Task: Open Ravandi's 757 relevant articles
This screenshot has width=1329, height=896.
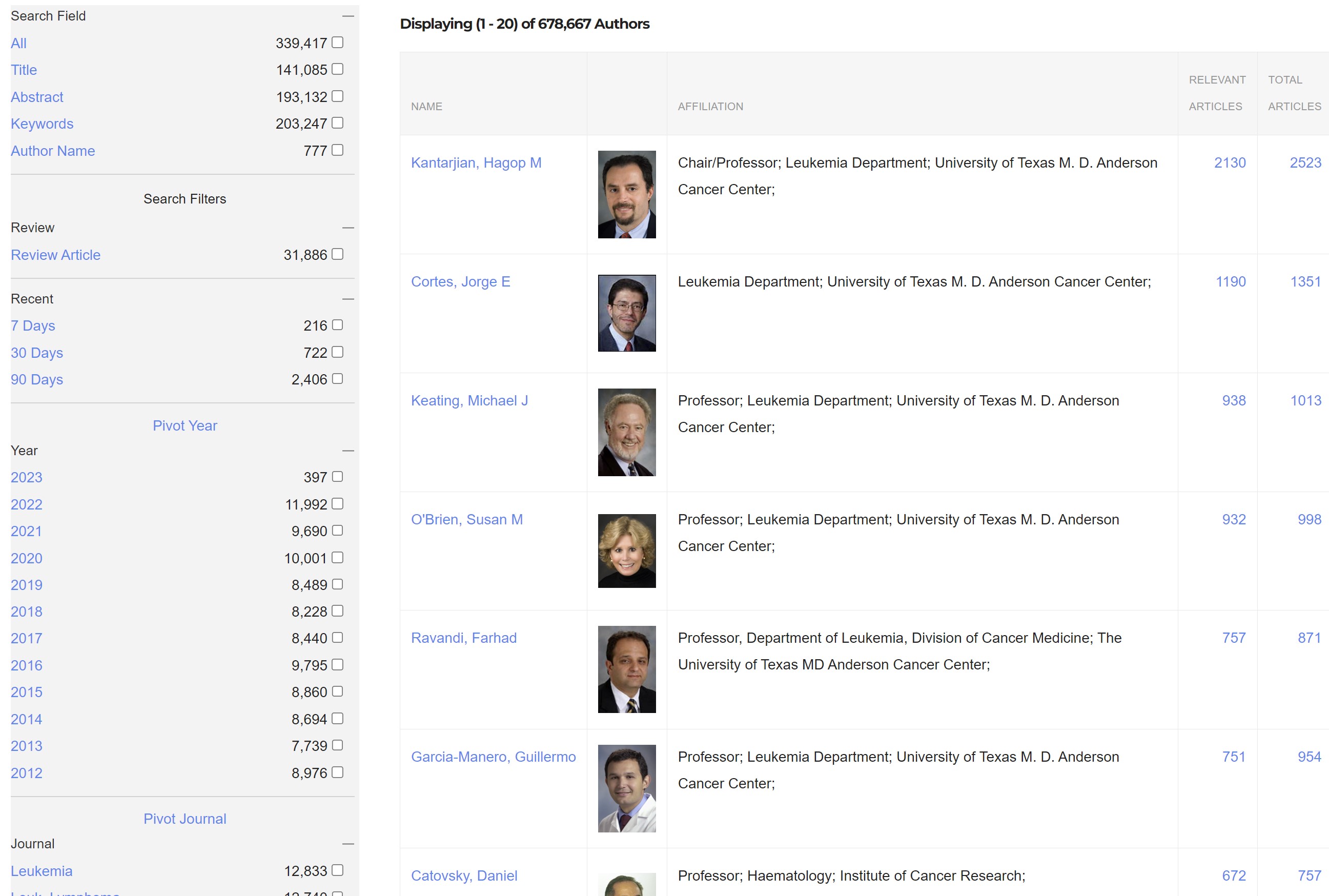Action: tap(1234, 638)
